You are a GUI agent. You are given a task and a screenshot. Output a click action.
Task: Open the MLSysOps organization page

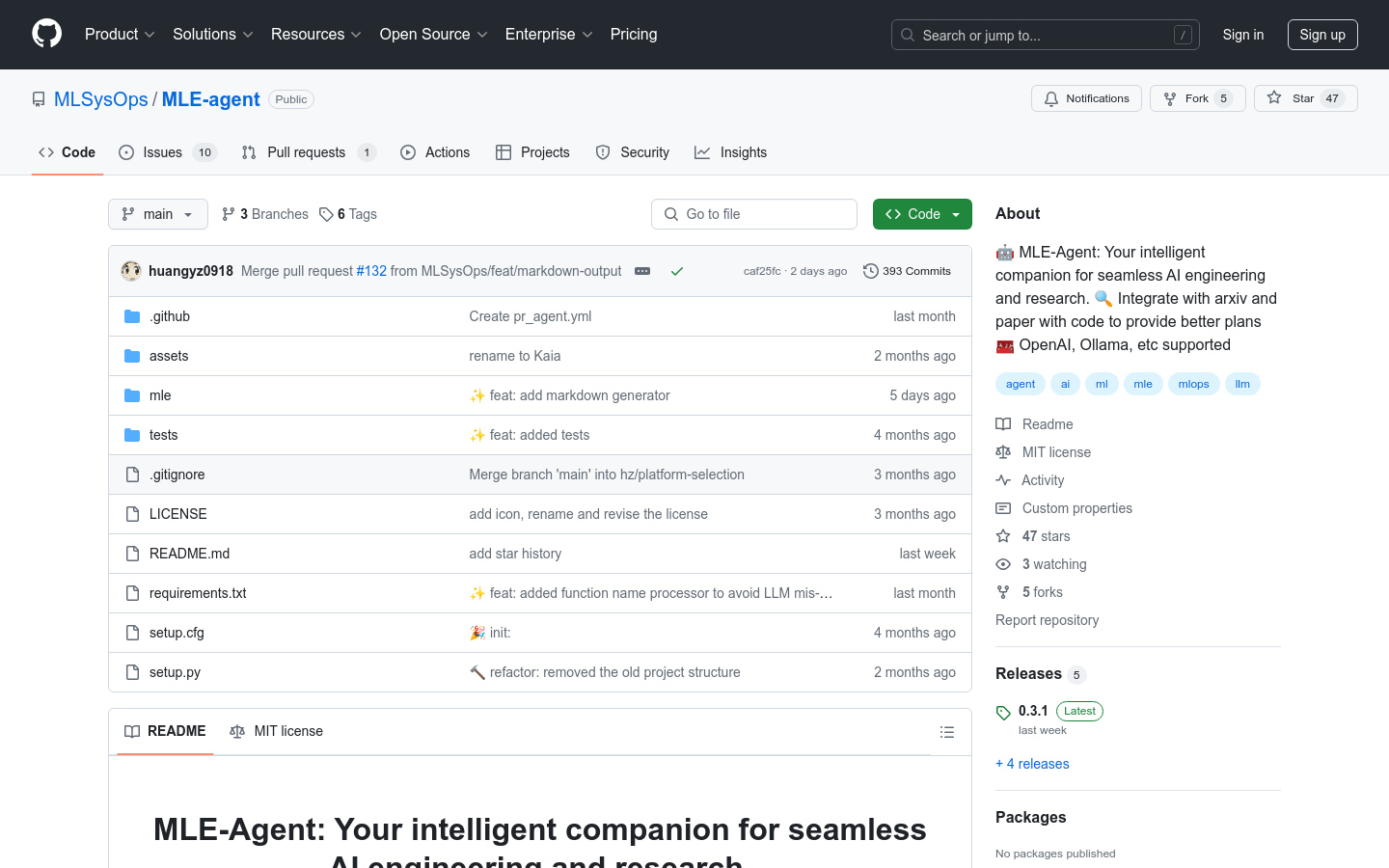101,99
